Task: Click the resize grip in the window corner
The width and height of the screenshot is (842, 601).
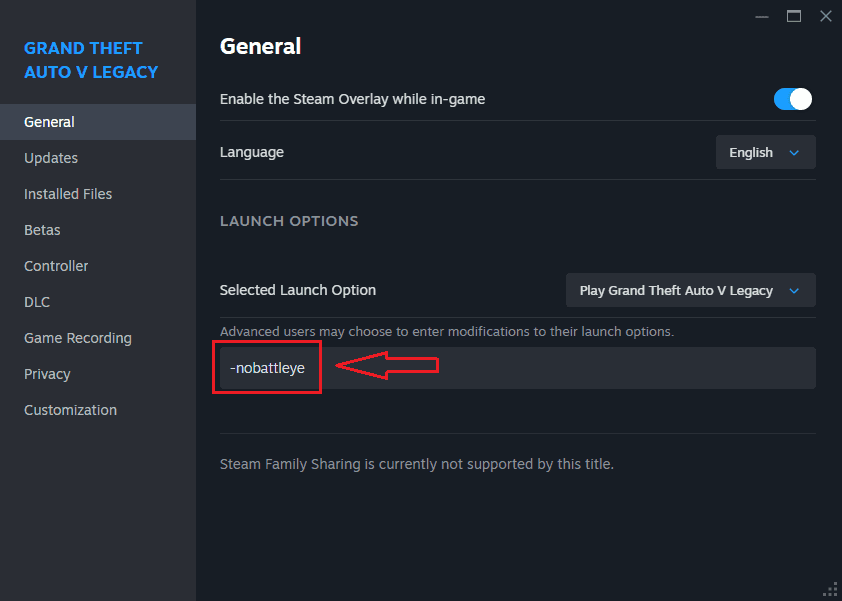Action: coord(830,589)
